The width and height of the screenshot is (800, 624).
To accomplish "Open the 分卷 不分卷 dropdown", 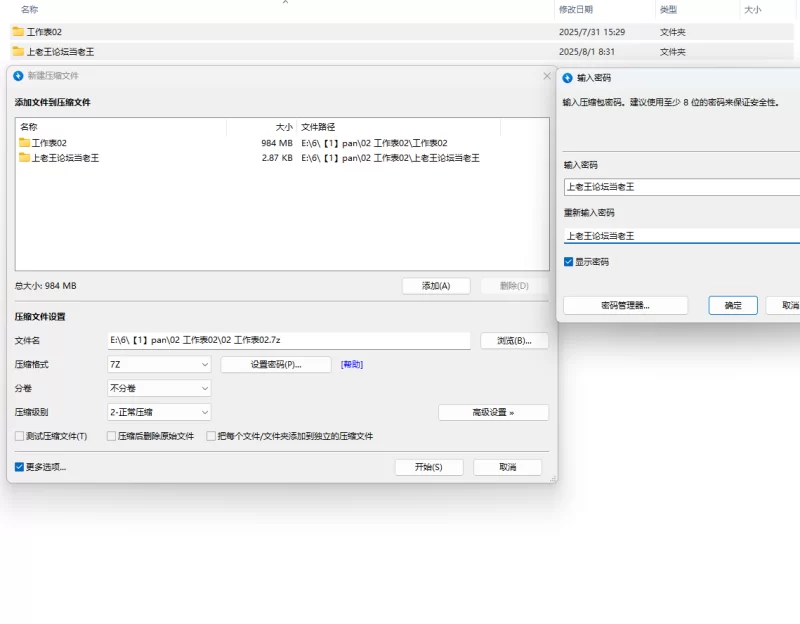I will (159, 388).
